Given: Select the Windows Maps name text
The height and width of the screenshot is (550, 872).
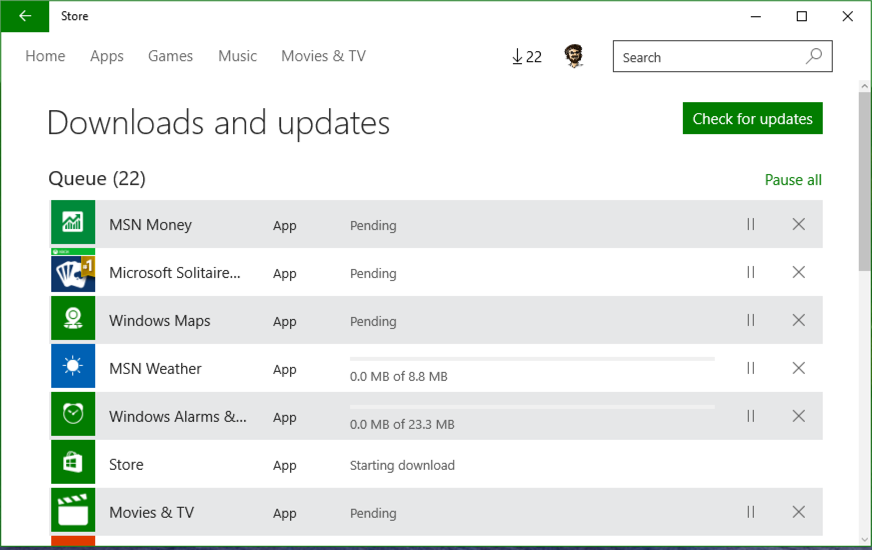Looking at the screenshot, I should tap(160, 321).
